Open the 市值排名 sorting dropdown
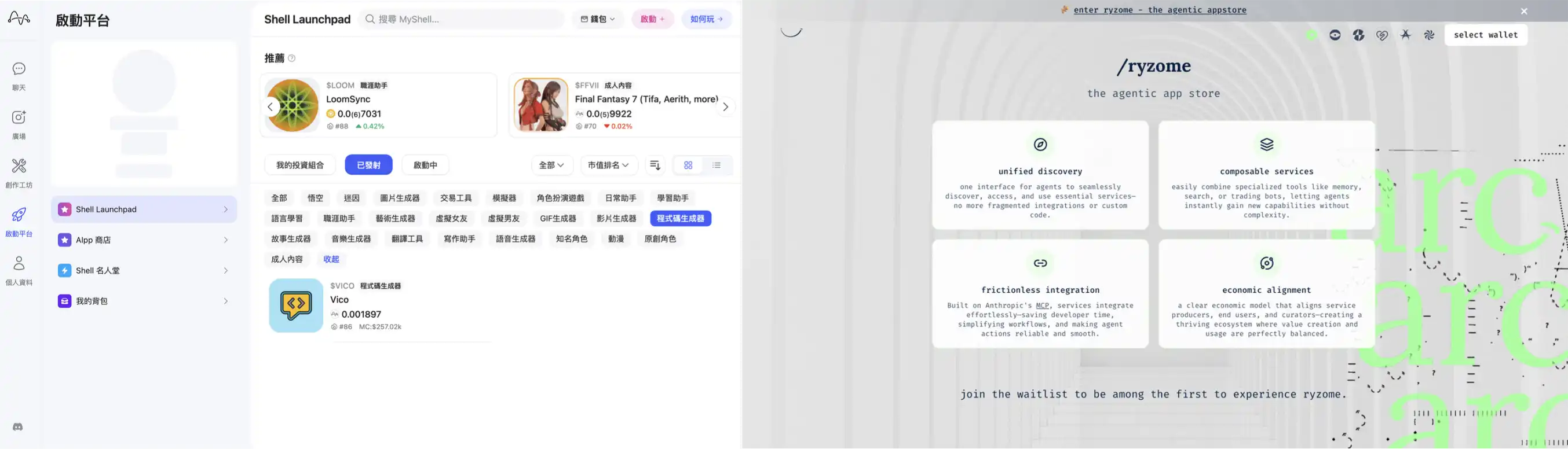 pos(608,165)
